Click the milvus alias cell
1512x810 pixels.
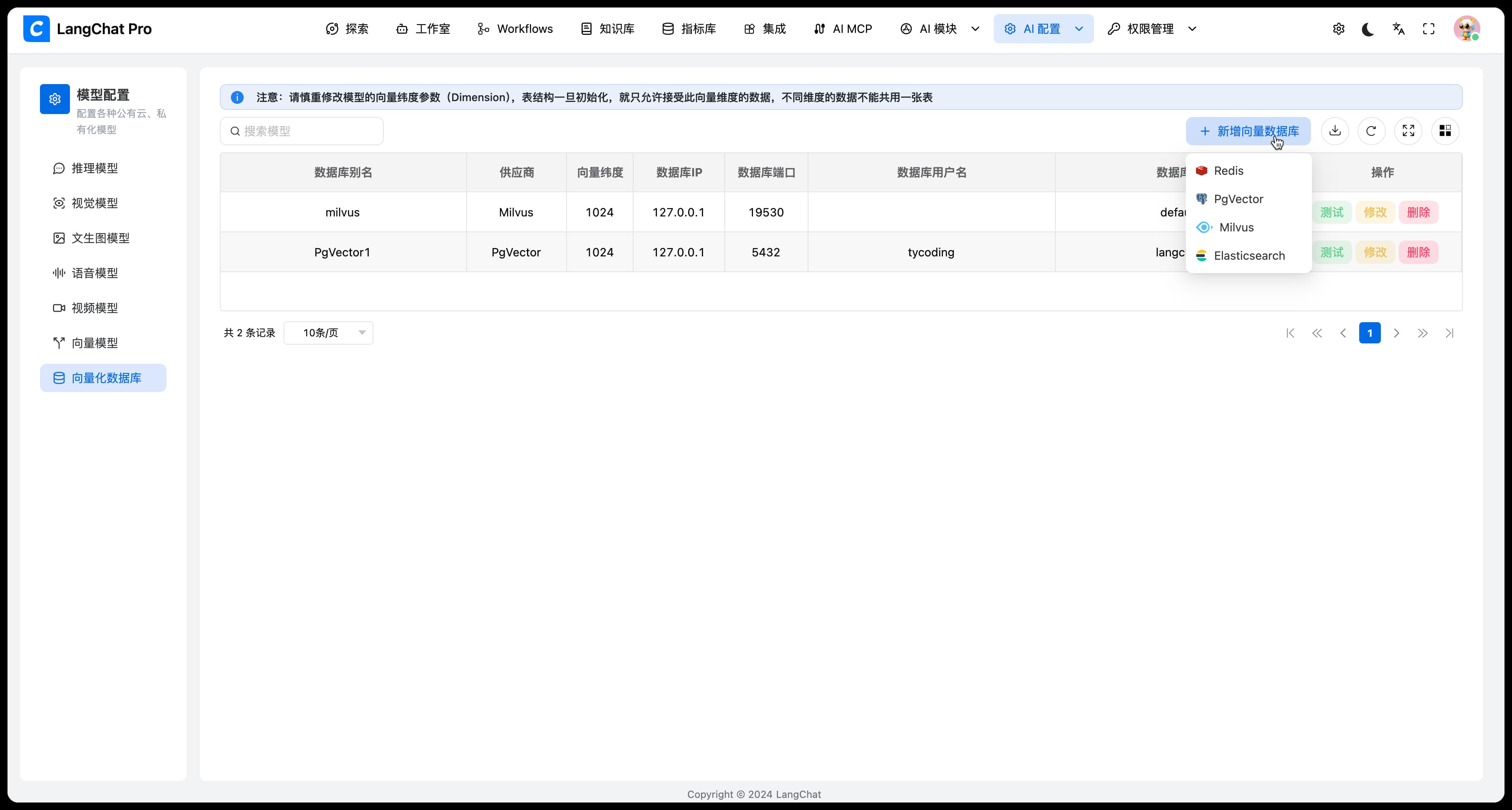point(343,212)
